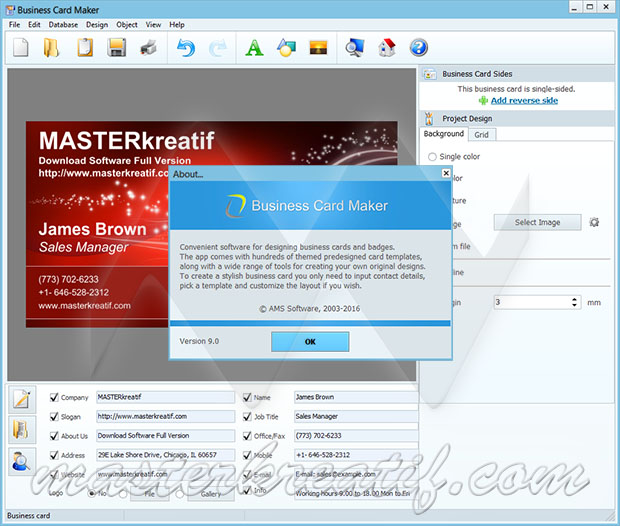Viewport: 620px width, 526px height.
Task: Click James Brown text on the card
Action: (93, 229)
